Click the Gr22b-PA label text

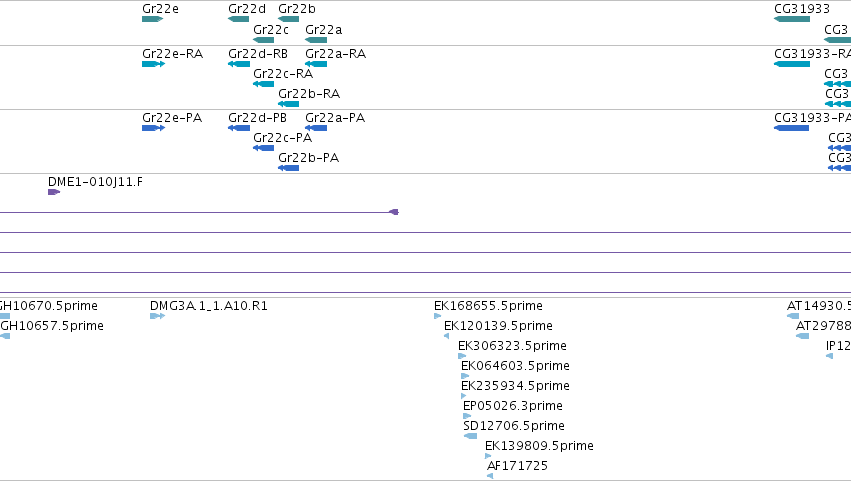308,158
